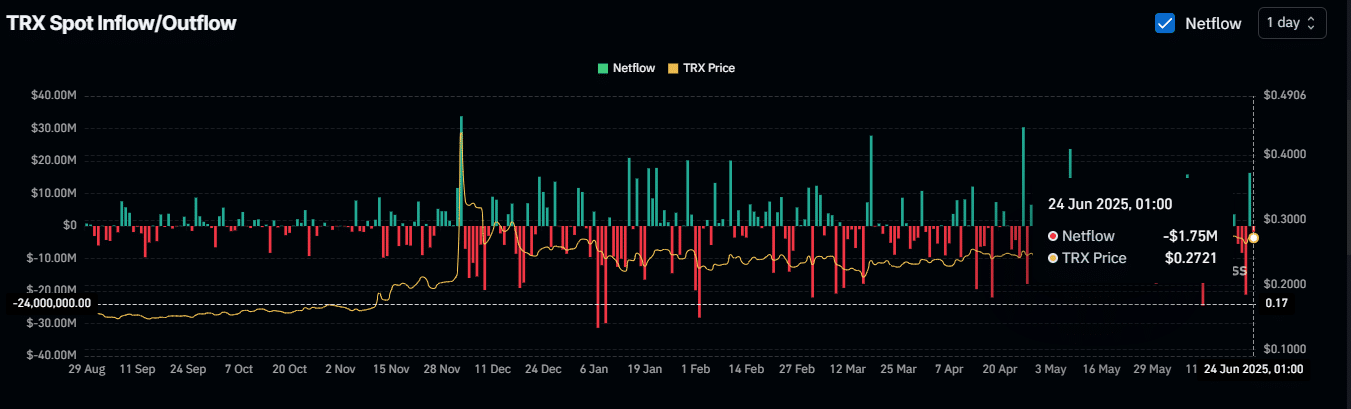Click the 24 Dec date label
The height and width of the screenshot is (409, 1351).
(x=545, y=369)
